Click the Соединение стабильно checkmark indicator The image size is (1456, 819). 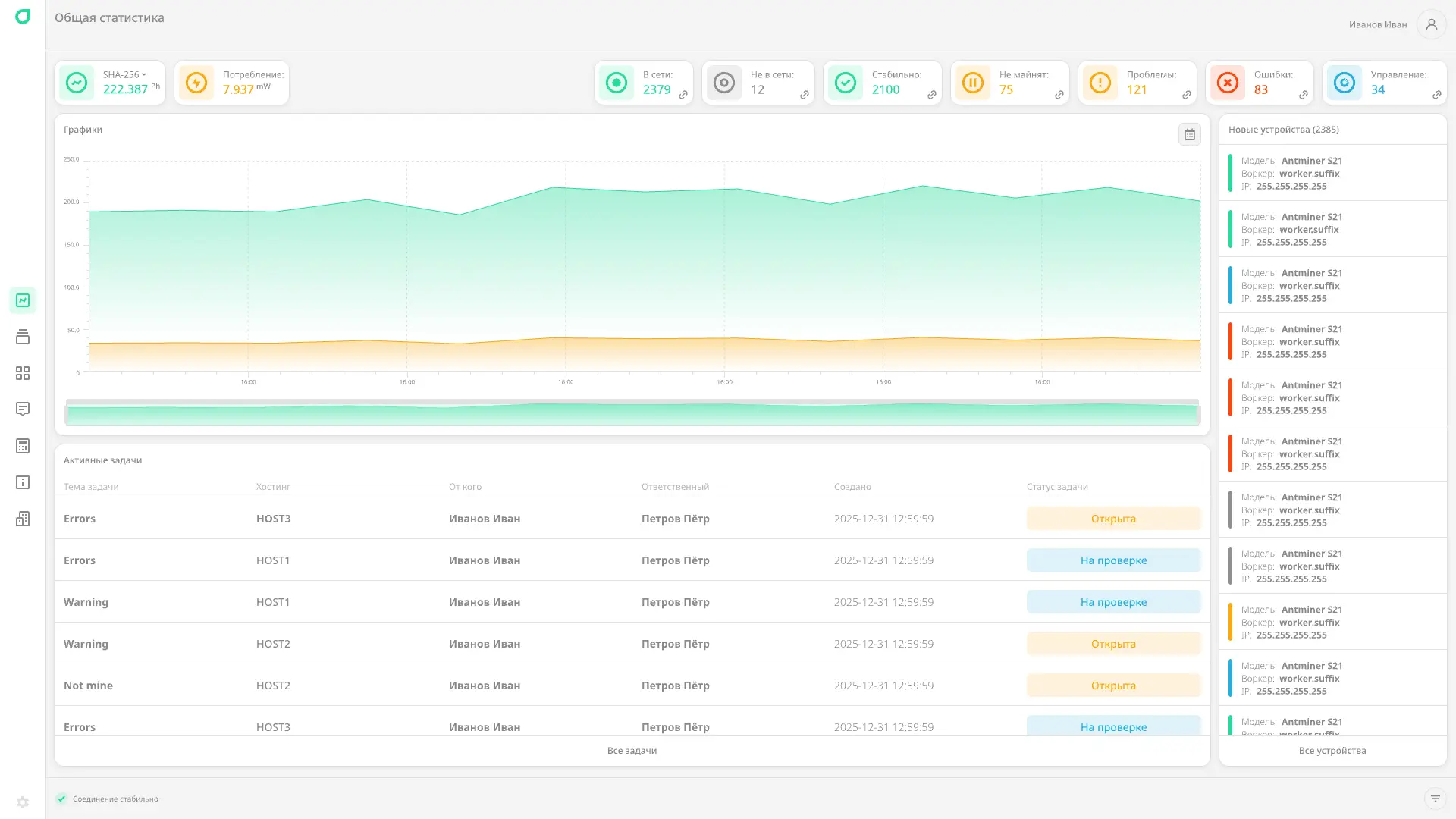[61, 799]
